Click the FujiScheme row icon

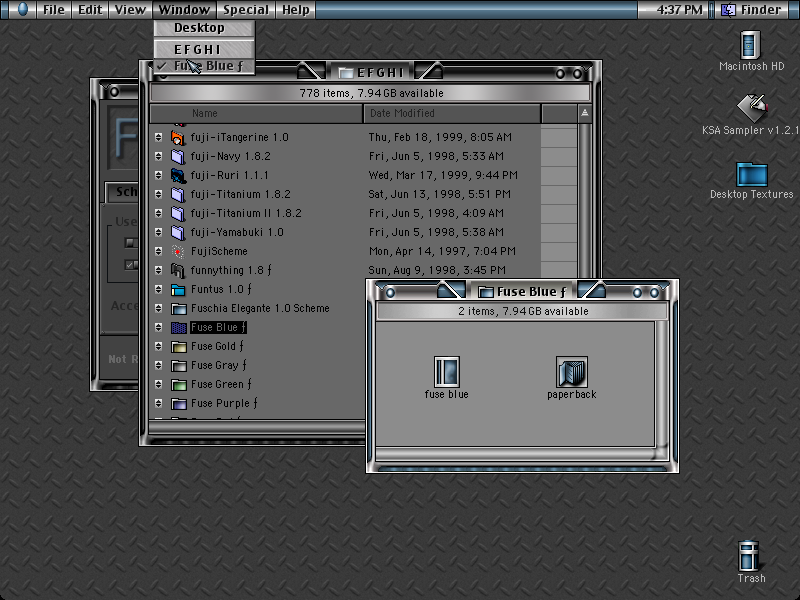pyautogui.click(x=178, y=251)
